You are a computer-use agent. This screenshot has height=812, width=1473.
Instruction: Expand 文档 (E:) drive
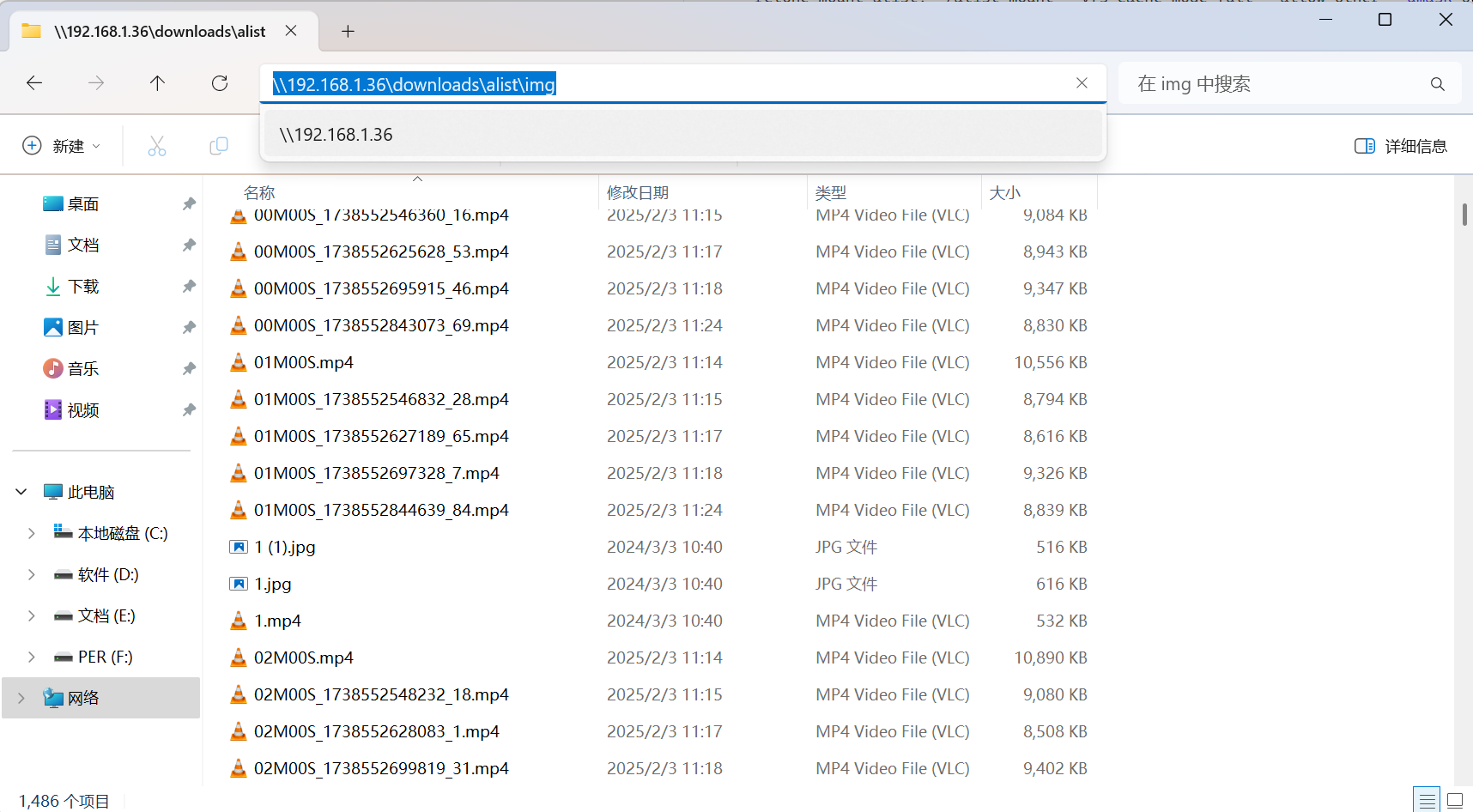[x=32, y=615]
